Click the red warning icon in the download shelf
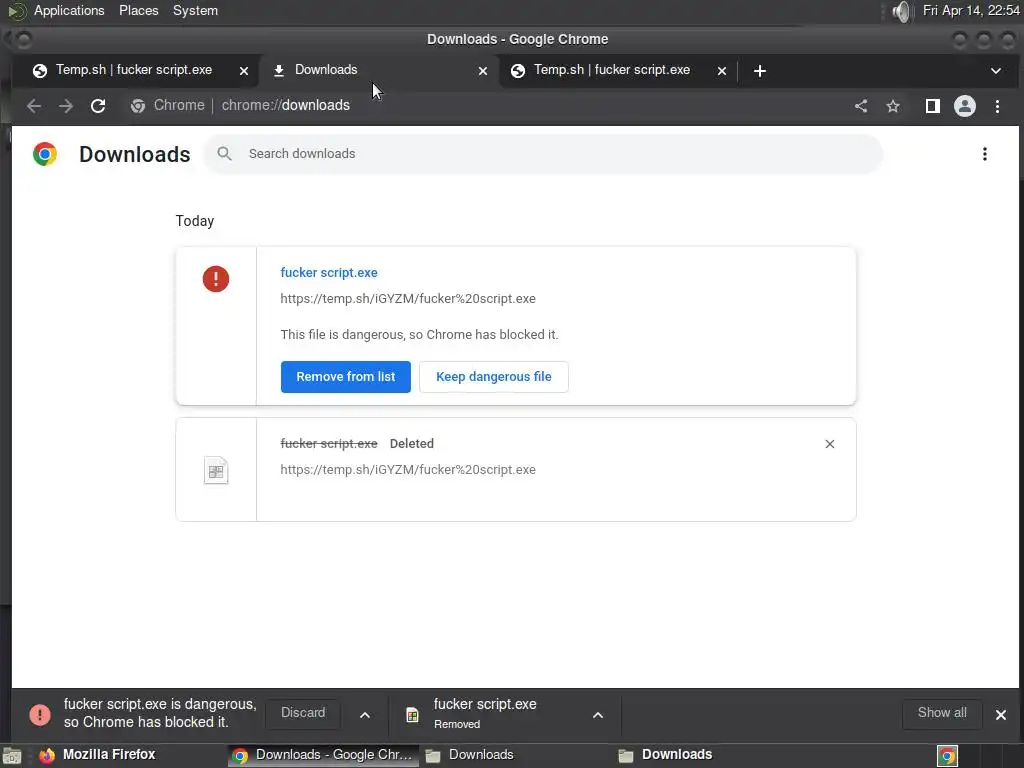 coord(40,715)
